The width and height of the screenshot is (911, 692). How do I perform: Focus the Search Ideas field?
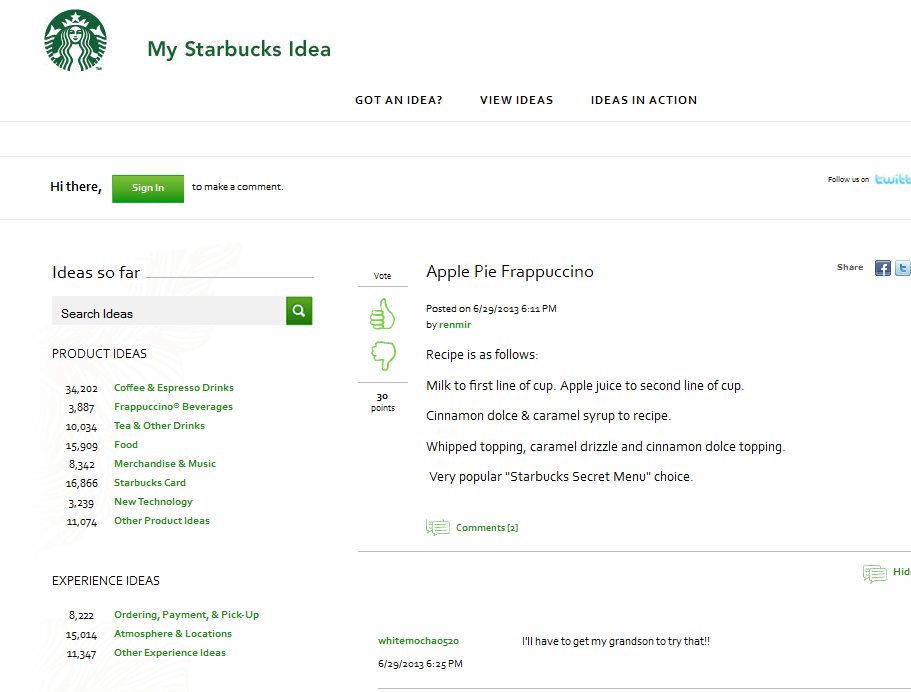tap(169, 311)
